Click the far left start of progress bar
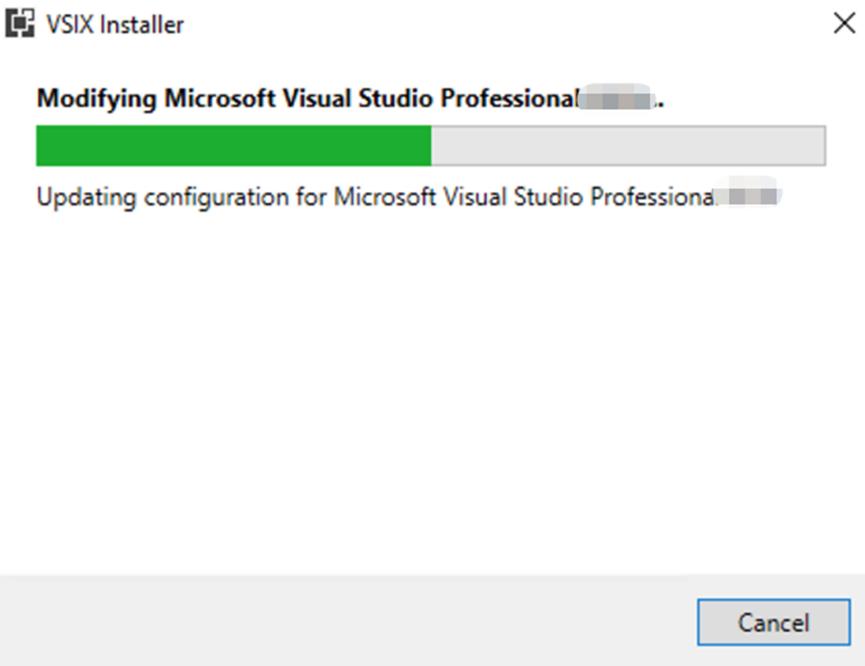This screenshot has width=865, height=666. (39, 146)
